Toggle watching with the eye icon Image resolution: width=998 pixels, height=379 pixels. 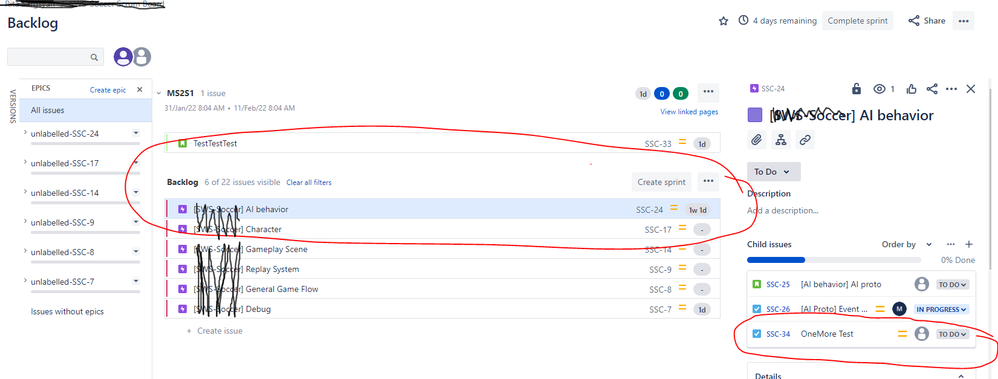[880, 89]
